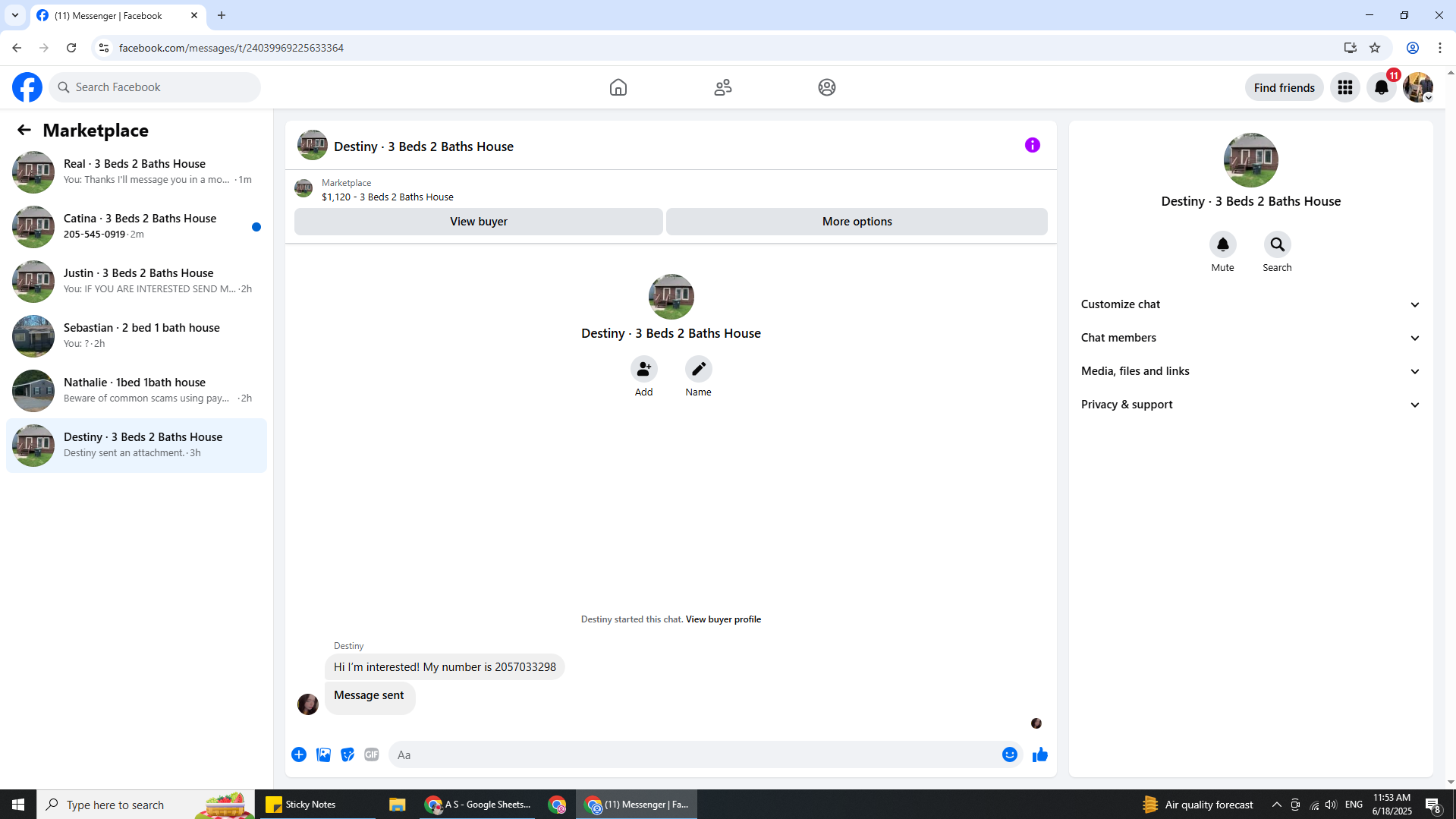Reload the page in Chrome
Image resolution: width=1456 pixels, height=819 pixels.
pyautogui.click(x=71, y=48)
